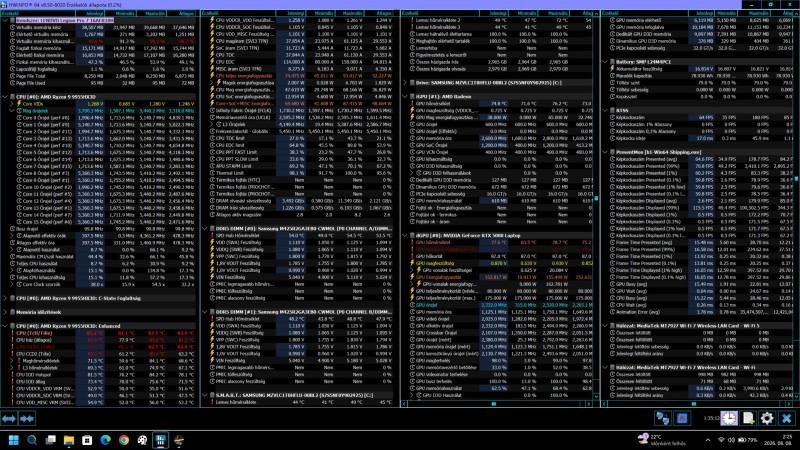Click Érzékelő column header above the Battery group

point(645,13)
